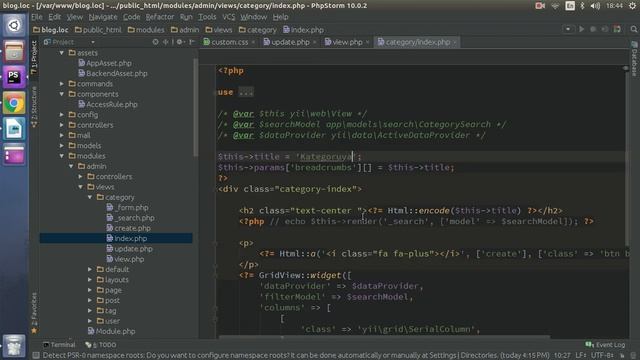Collapse the assets folder
The height and width of the screenshot is (360, 640).
(62, 53)
